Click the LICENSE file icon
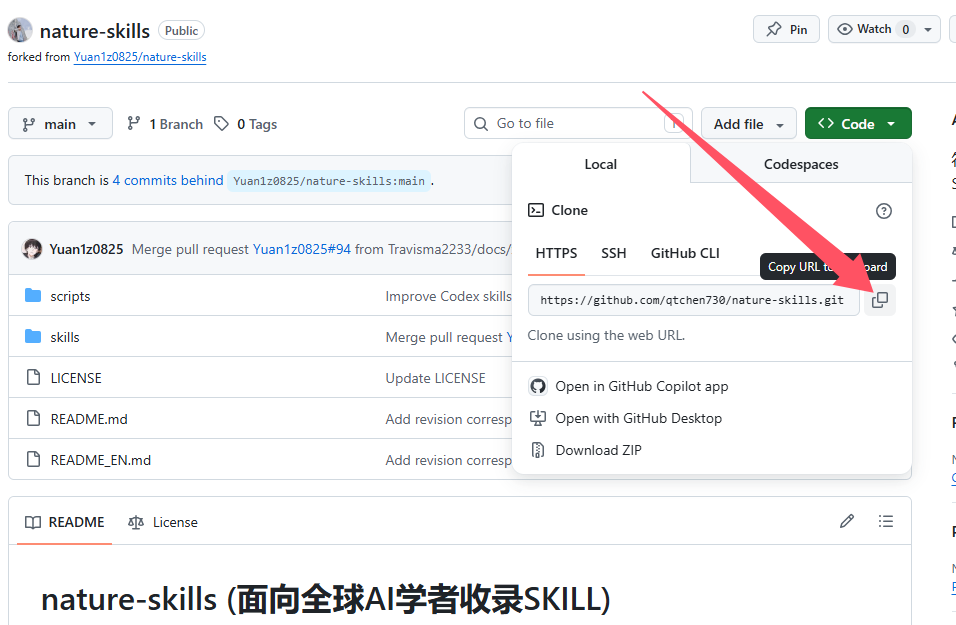This screenshot has height=625, width=956. point(34,377)
